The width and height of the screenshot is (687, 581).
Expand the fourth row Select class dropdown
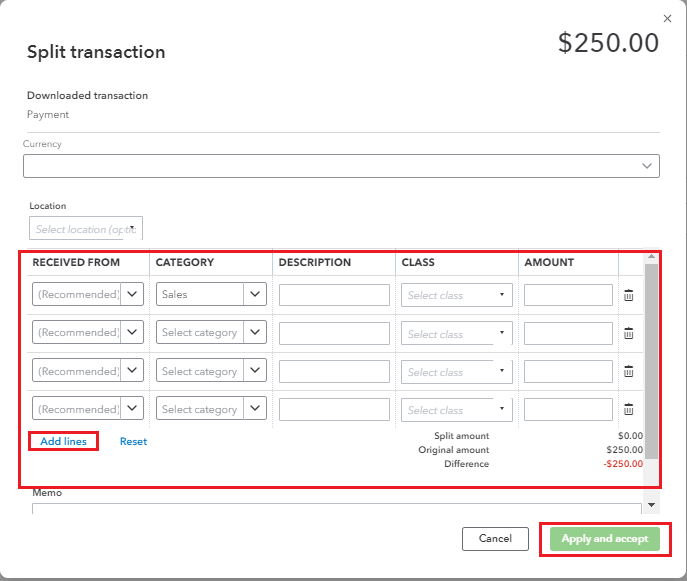(x=457, y=409)
